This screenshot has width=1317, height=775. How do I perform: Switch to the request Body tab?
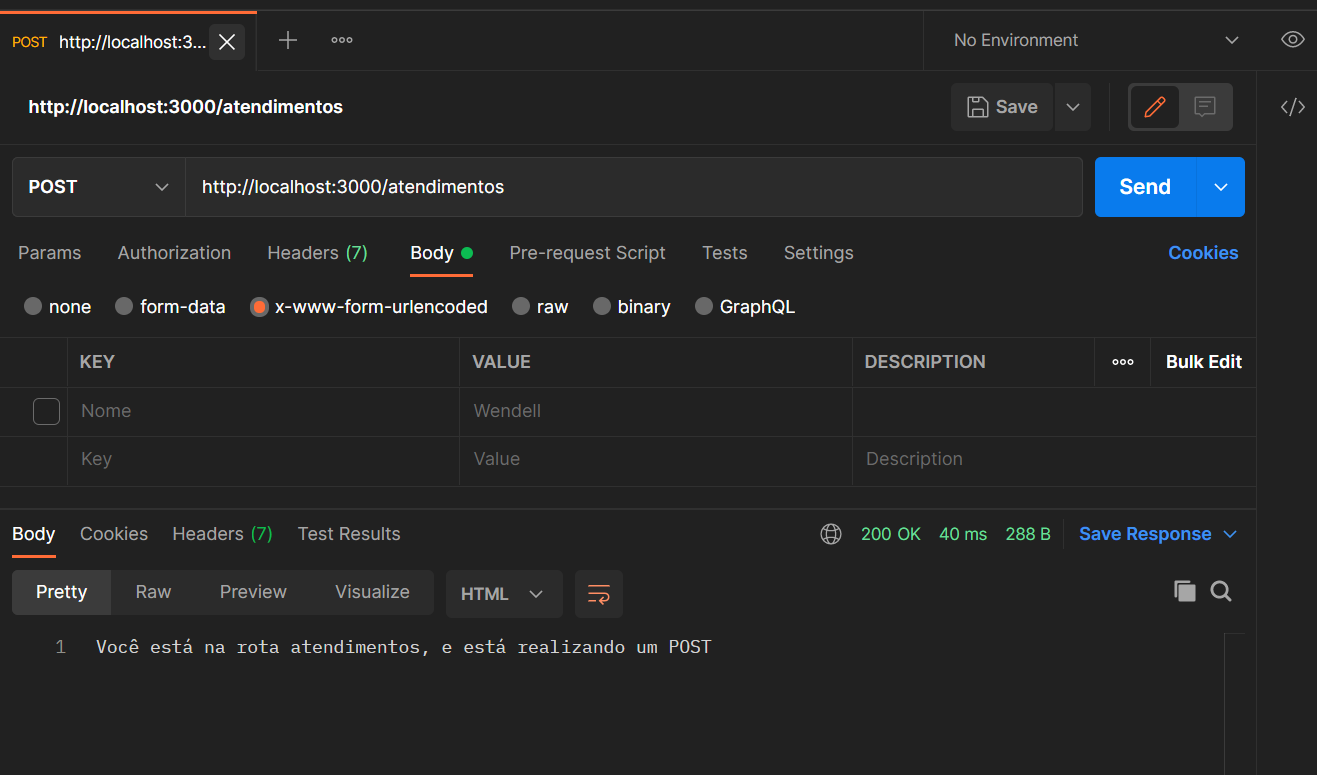[441, 253]
